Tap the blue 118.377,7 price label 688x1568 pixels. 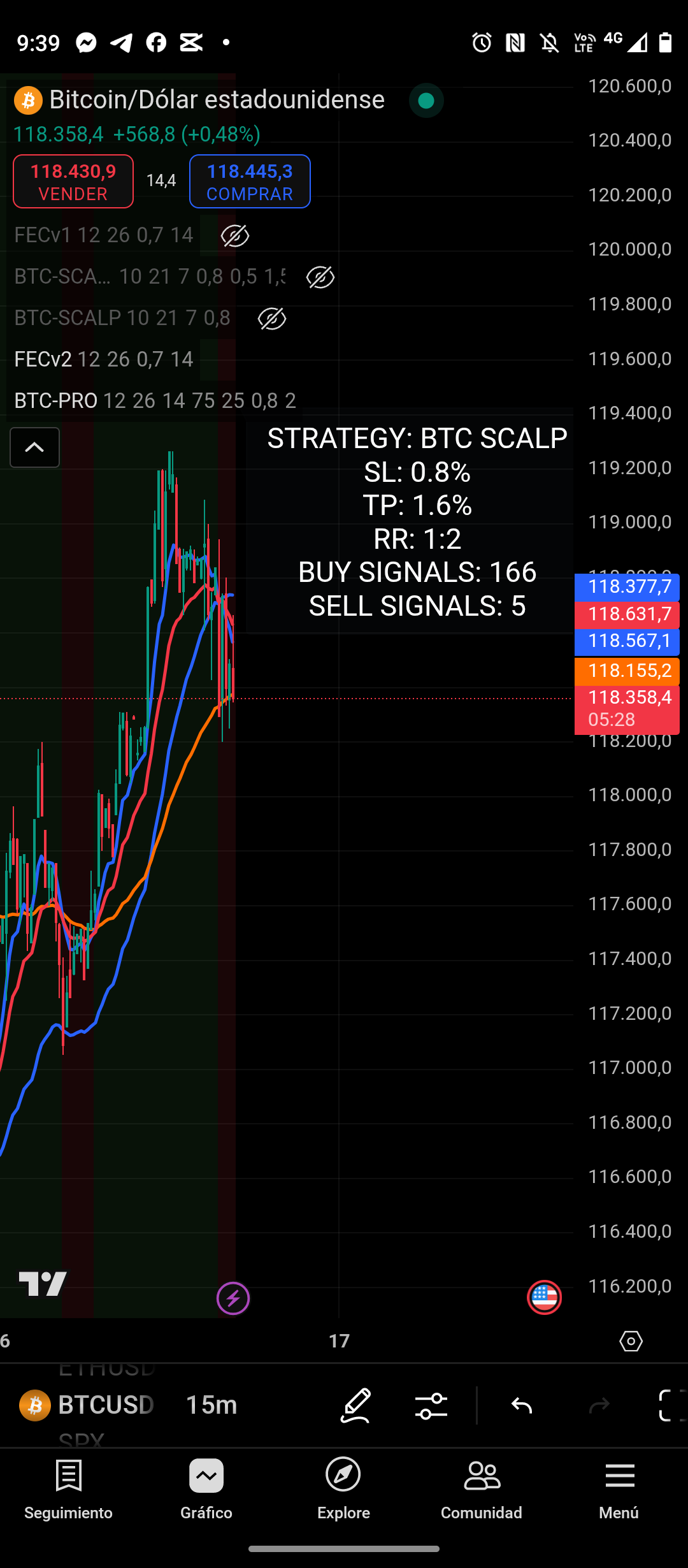pos(627,587)
